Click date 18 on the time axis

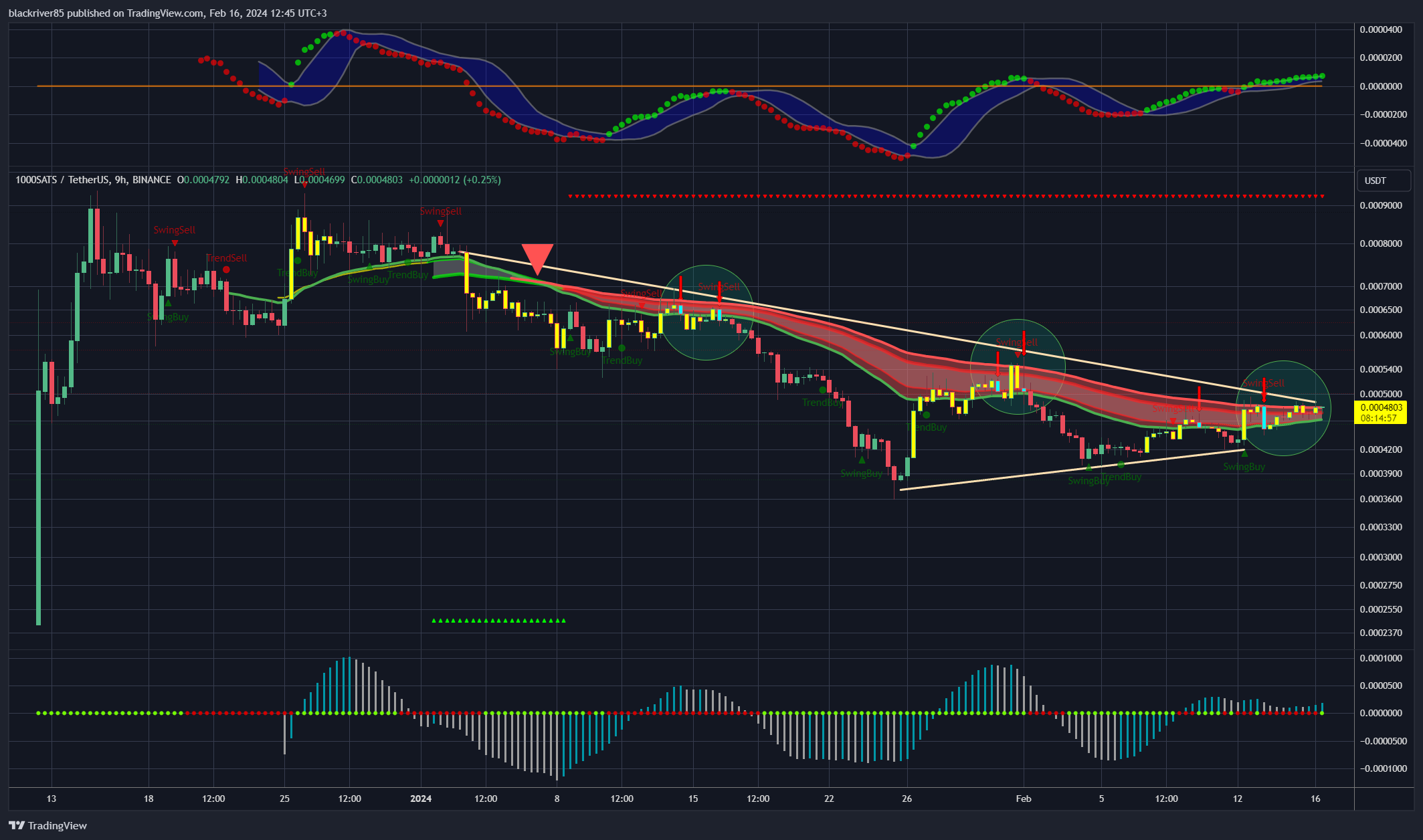pyautogui.click(x=149, y=799)
